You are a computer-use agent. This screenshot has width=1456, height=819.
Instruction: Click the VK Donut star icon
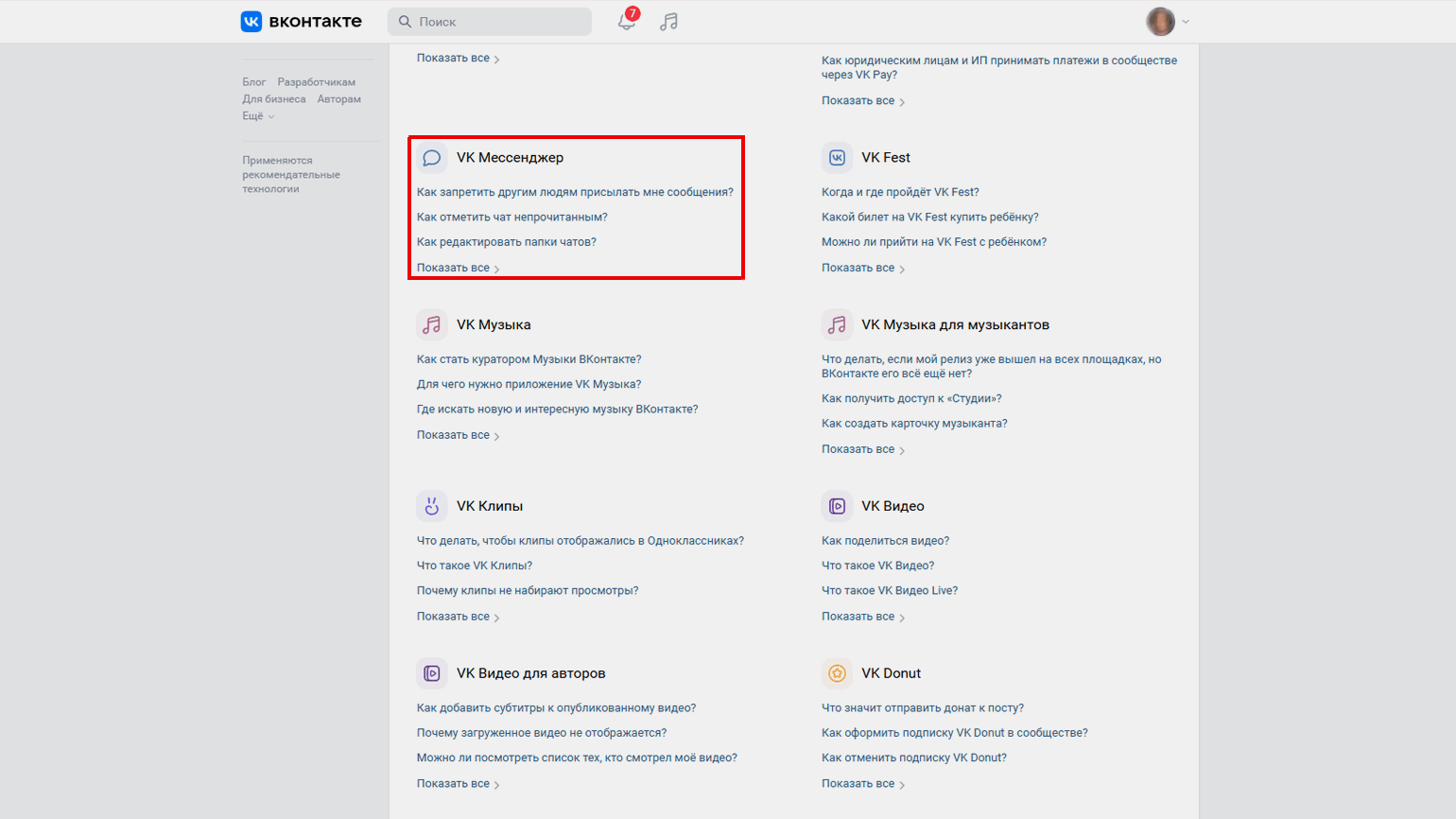837,673
